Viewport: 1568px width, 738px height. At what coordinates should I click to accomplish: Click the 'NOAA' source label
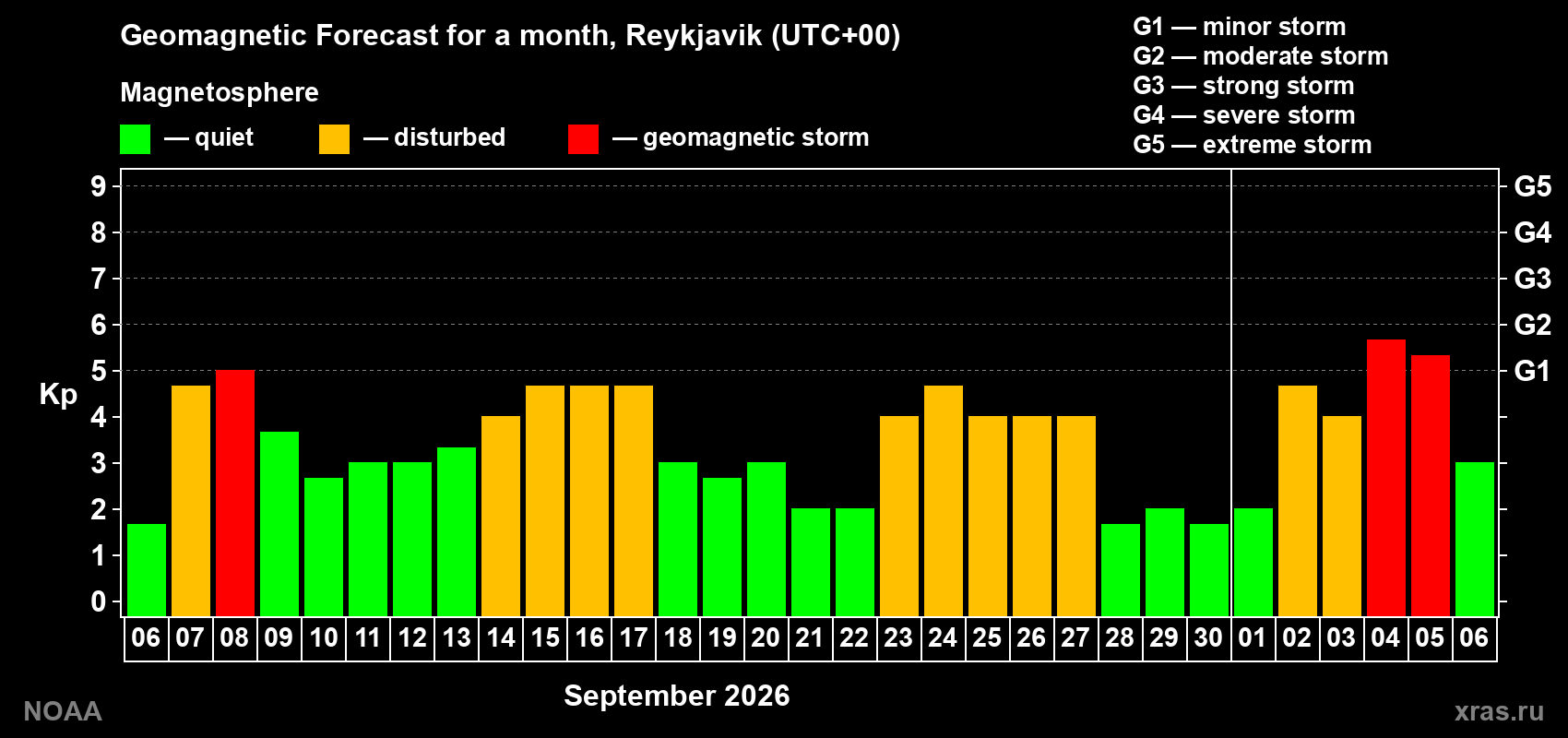point(63,711)
